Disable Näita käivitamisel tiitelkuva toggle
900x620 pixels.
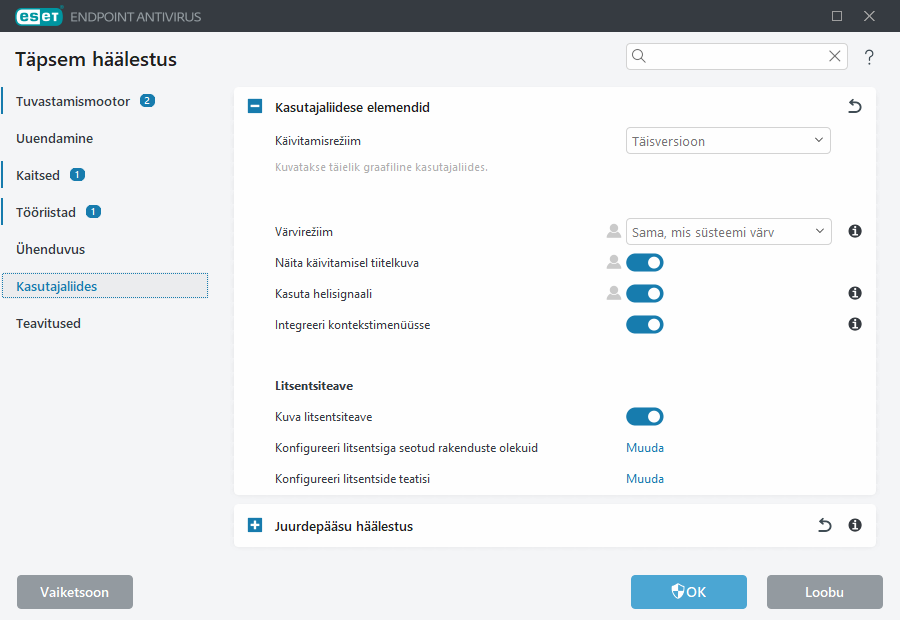point(644,263)
